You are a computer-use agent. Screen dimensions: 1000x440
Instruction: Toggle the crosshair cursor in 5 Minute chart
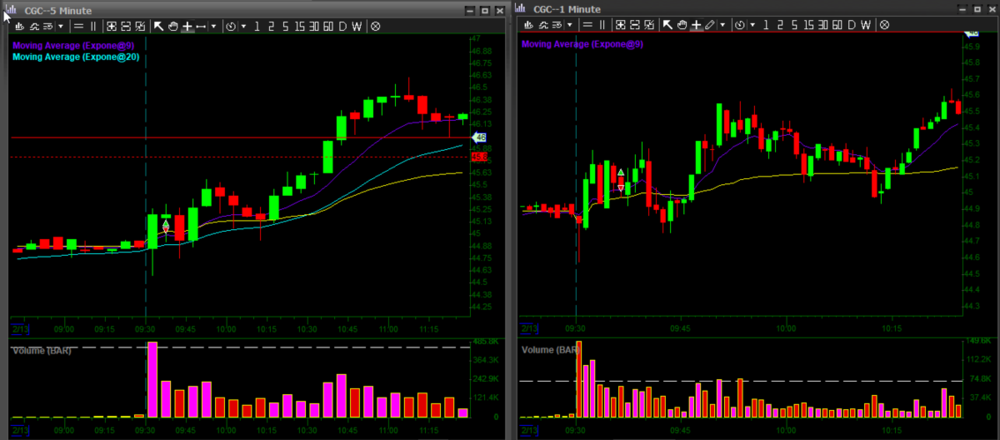tap(187, 27)
